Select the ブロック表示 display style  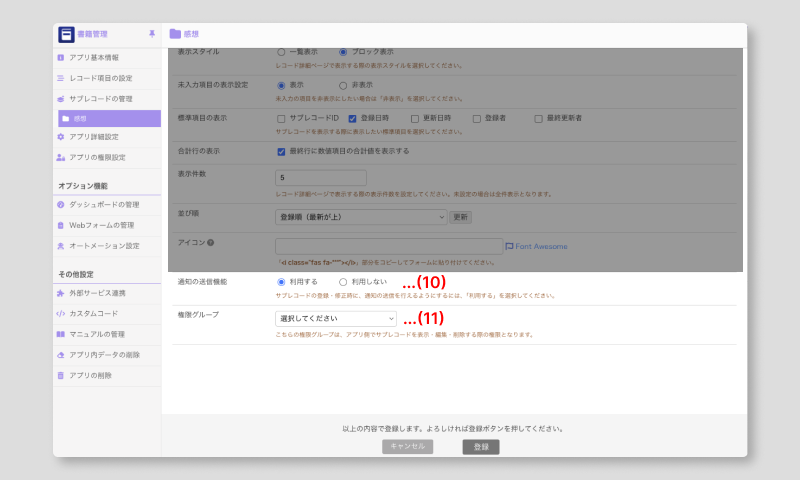pos(343,52)
